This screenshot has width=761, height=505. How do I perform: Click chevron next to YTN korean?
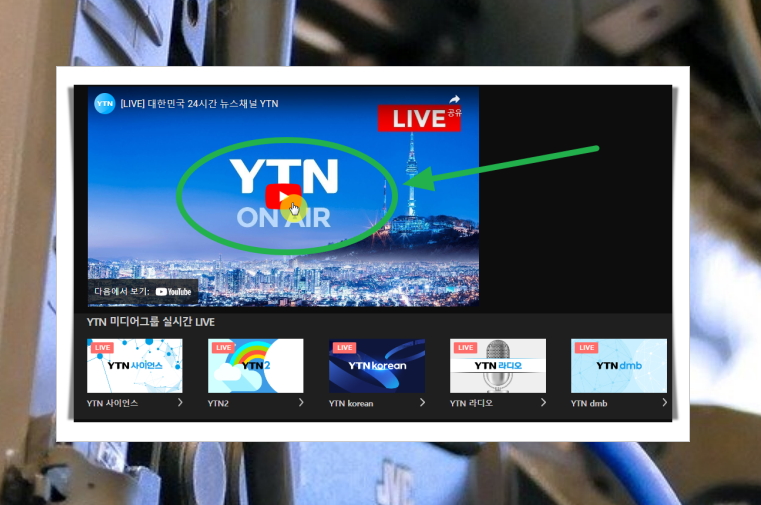[422, 403]
